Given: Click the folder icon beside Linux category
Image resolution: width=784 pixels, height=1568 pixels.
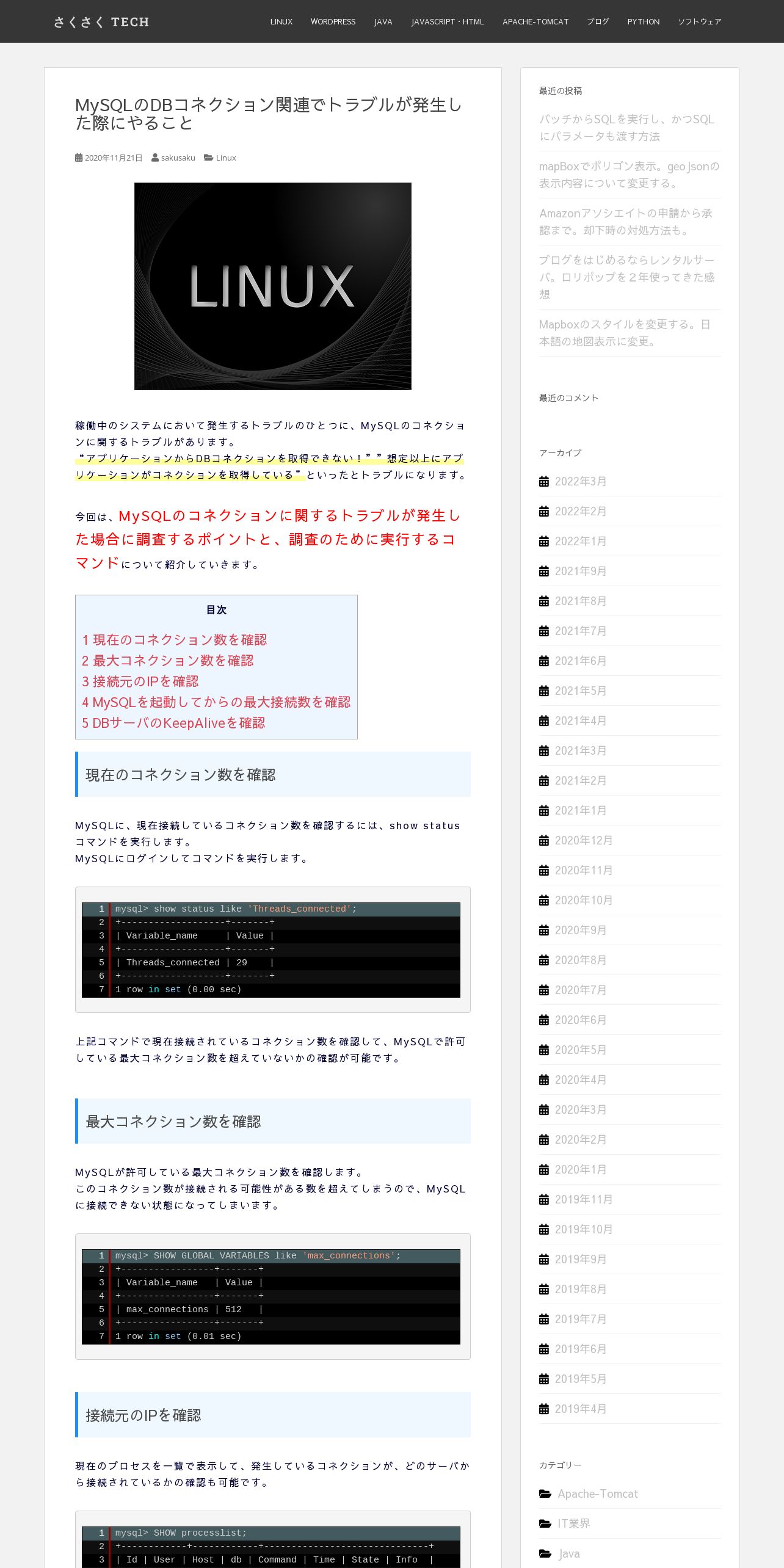Looking at the screenshot, I should click(x=209, y=158).
